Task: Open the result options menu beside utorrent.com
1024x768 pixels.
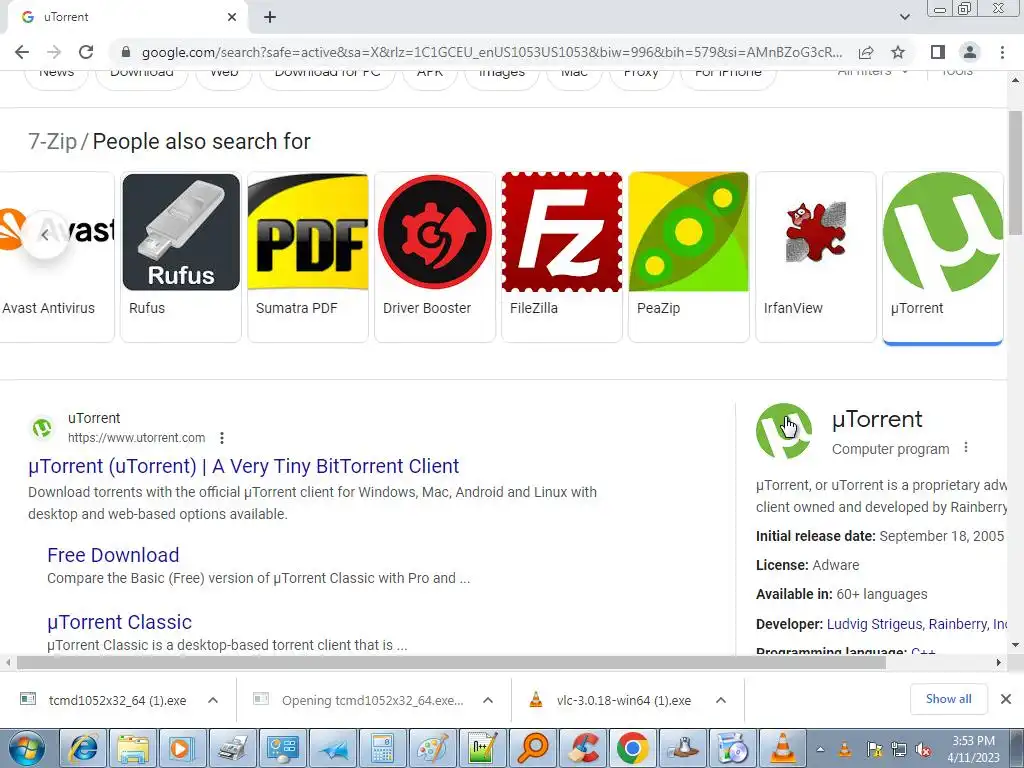Action: click(222, 438)
